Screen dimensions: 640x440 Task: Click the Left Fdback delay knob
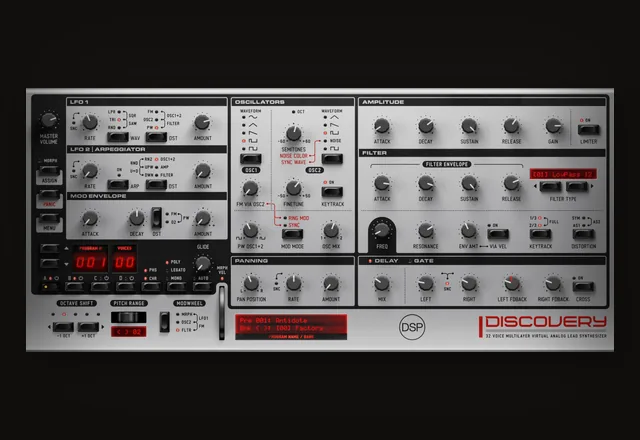tap(511, 282)
